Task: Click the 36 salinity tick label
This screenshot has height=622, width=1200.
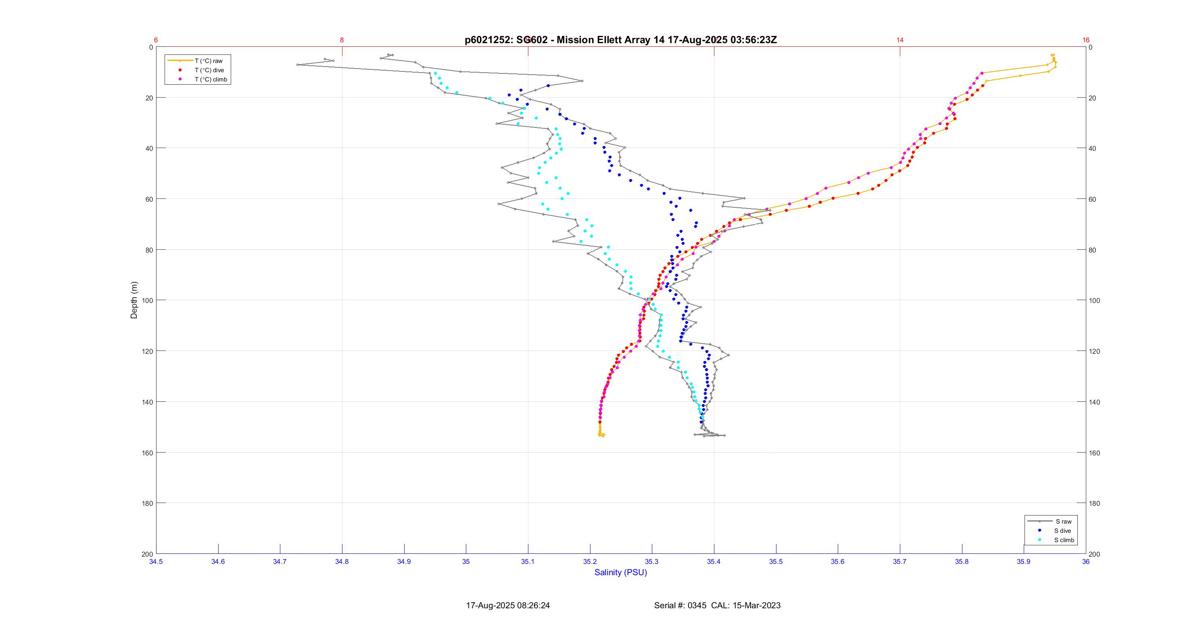Action: pyautogui.click(x=1086, y=561)
